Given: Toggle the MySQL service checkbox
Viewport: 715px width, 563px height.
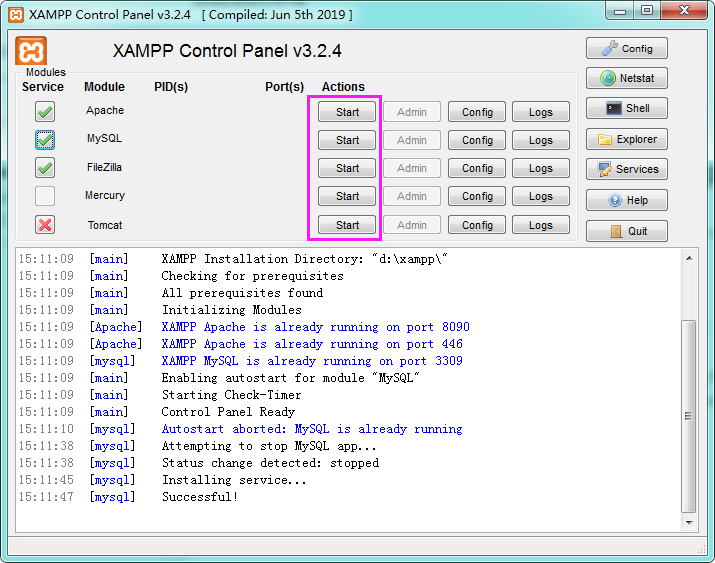Looking at the screenshot, I should coord(45,140).
